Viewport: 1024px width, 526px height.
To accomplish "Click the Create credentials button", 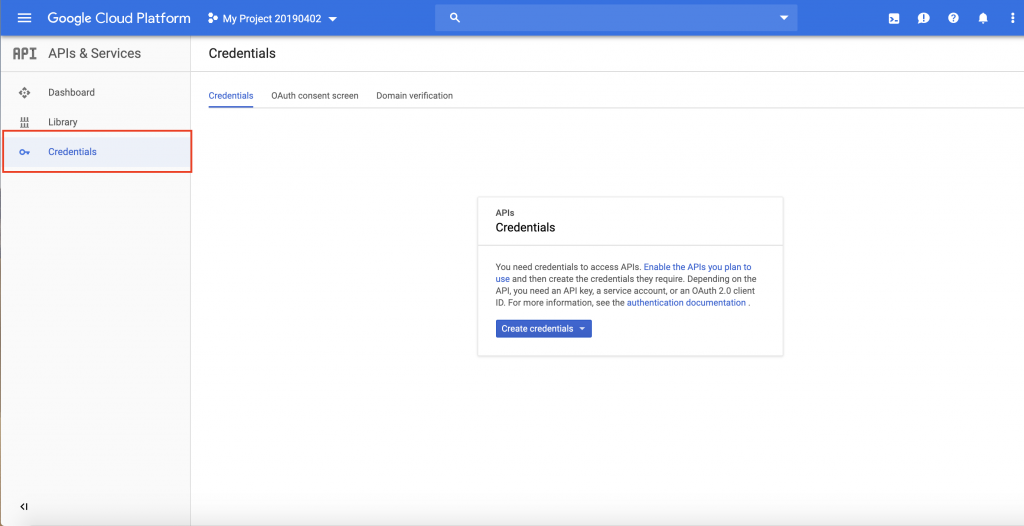I will pos(543,329).
